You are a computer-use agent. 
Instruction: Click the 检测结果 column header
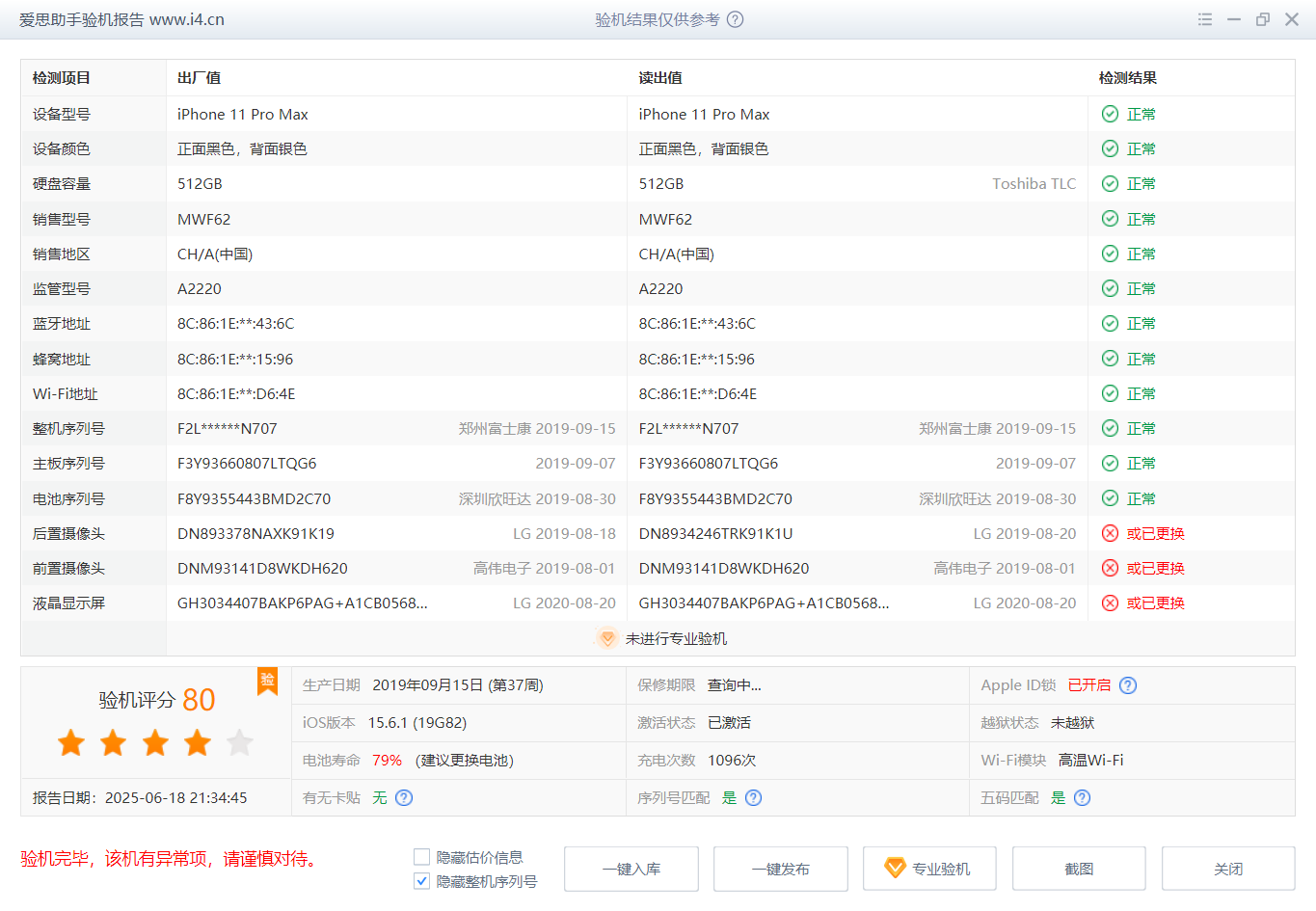(1128, 78)
